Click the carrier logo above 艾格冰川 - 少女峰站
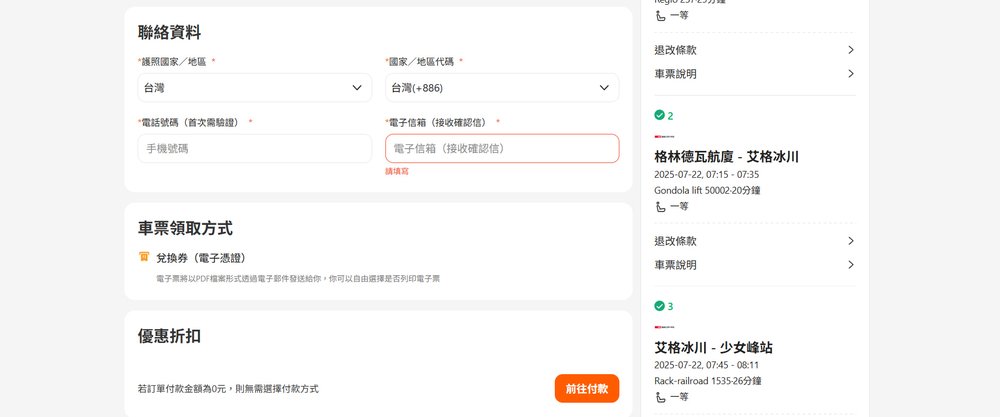 664,327
